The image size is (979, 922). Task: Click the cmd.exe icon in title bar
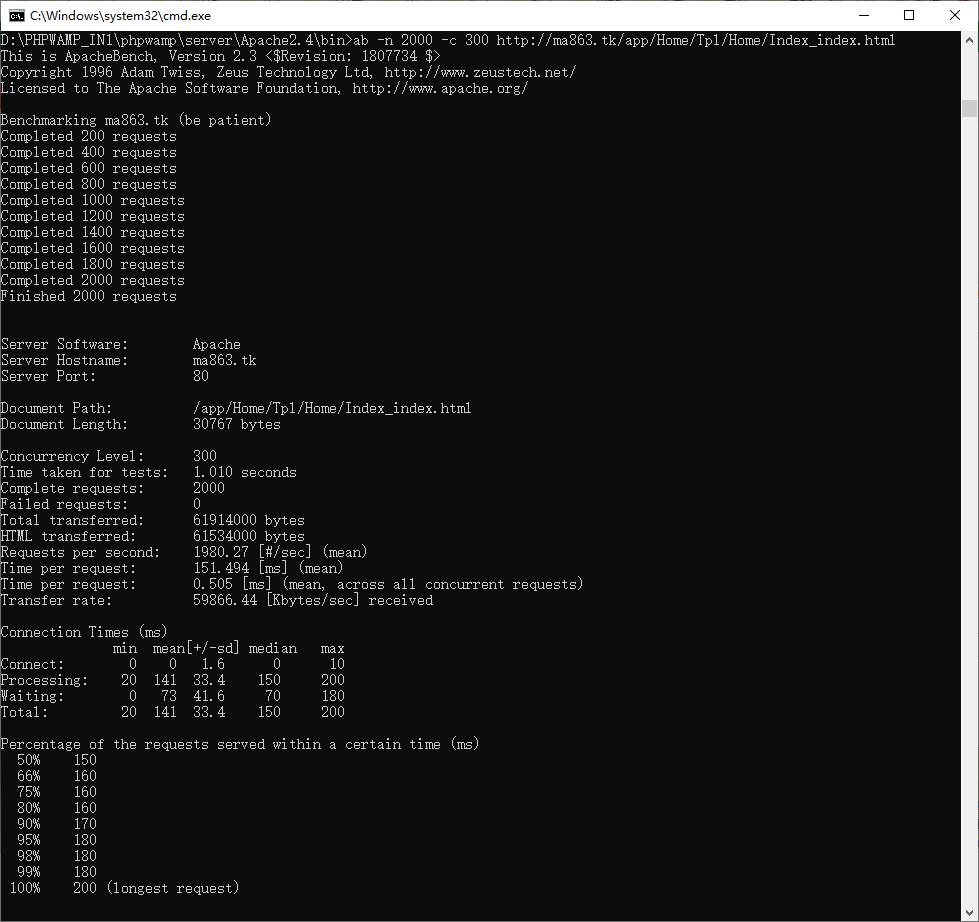click(x=17, y=15)
